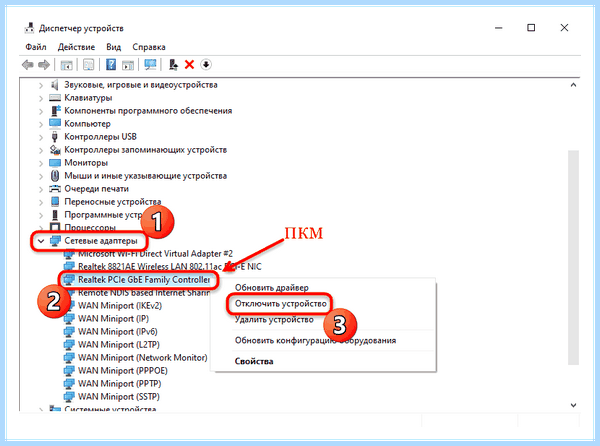Click the icon beside Контроллеры запоминающих устройств
This screenshot has width=600, height=446.
click(x=55, y=150)
